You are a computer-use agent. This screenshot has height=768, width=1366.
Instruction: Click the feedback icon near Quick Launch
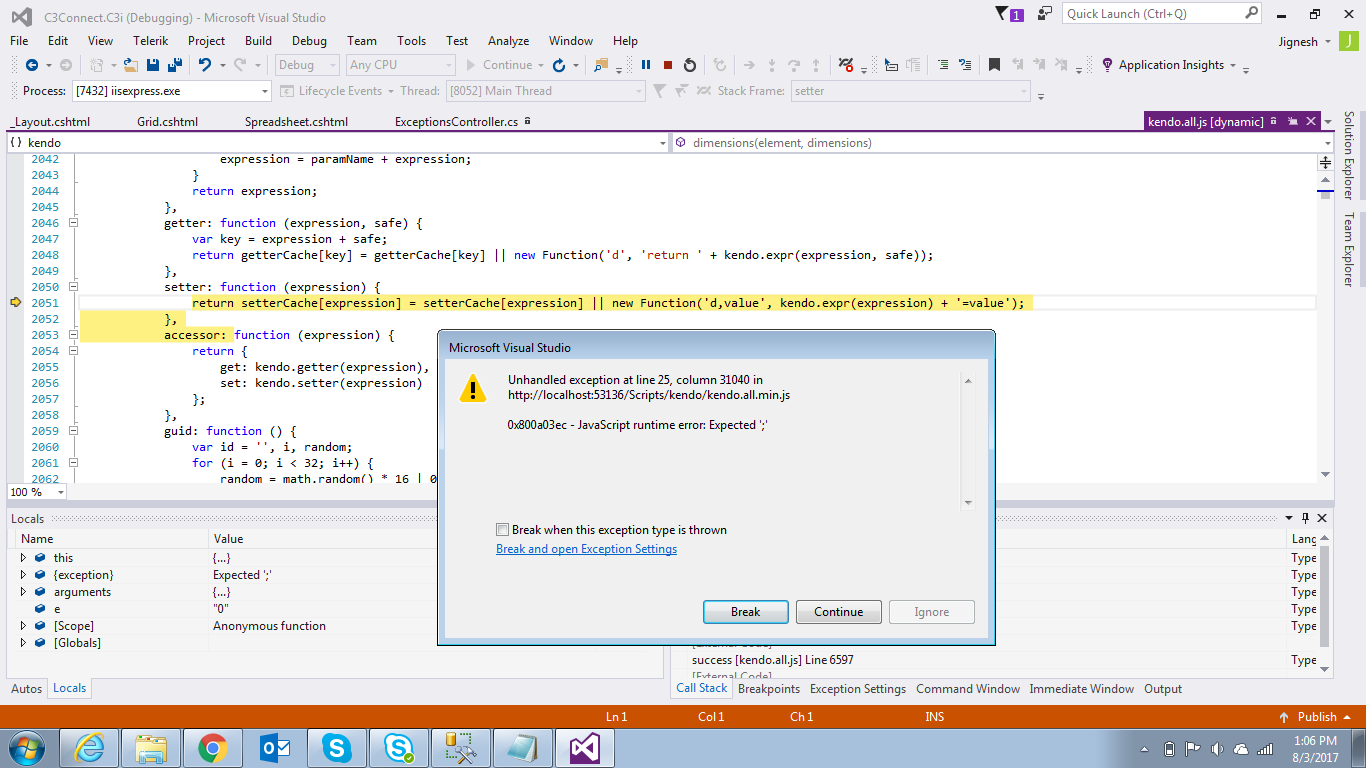pos(1045,14)
